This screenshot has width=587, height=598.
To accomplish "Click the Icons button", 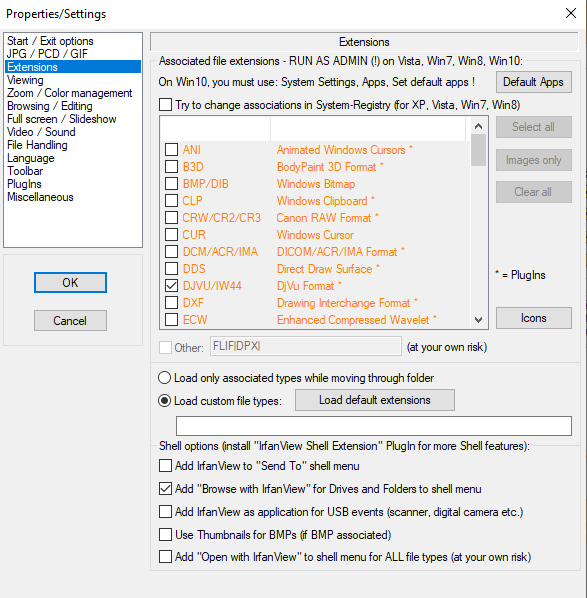I will (x=534, y=318).
